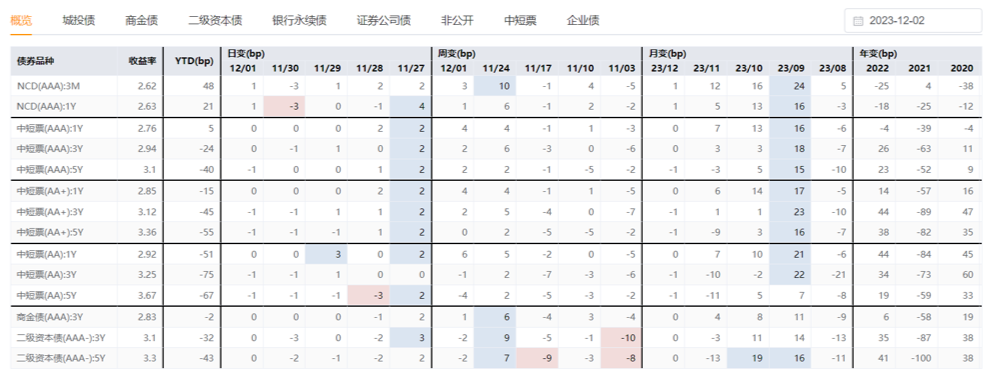995x380 pixels.
Task: Click the 债券品种 column header
Action: [36, 61]
